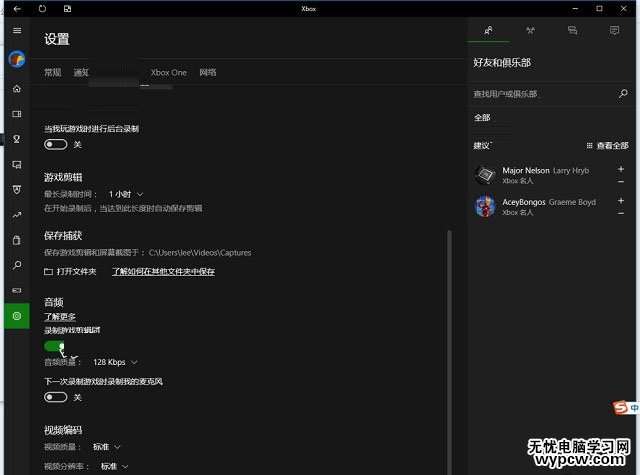Open Clubs shield icon in sidebar
Viewport: 640px width, 475px height.
click(17, 190)
